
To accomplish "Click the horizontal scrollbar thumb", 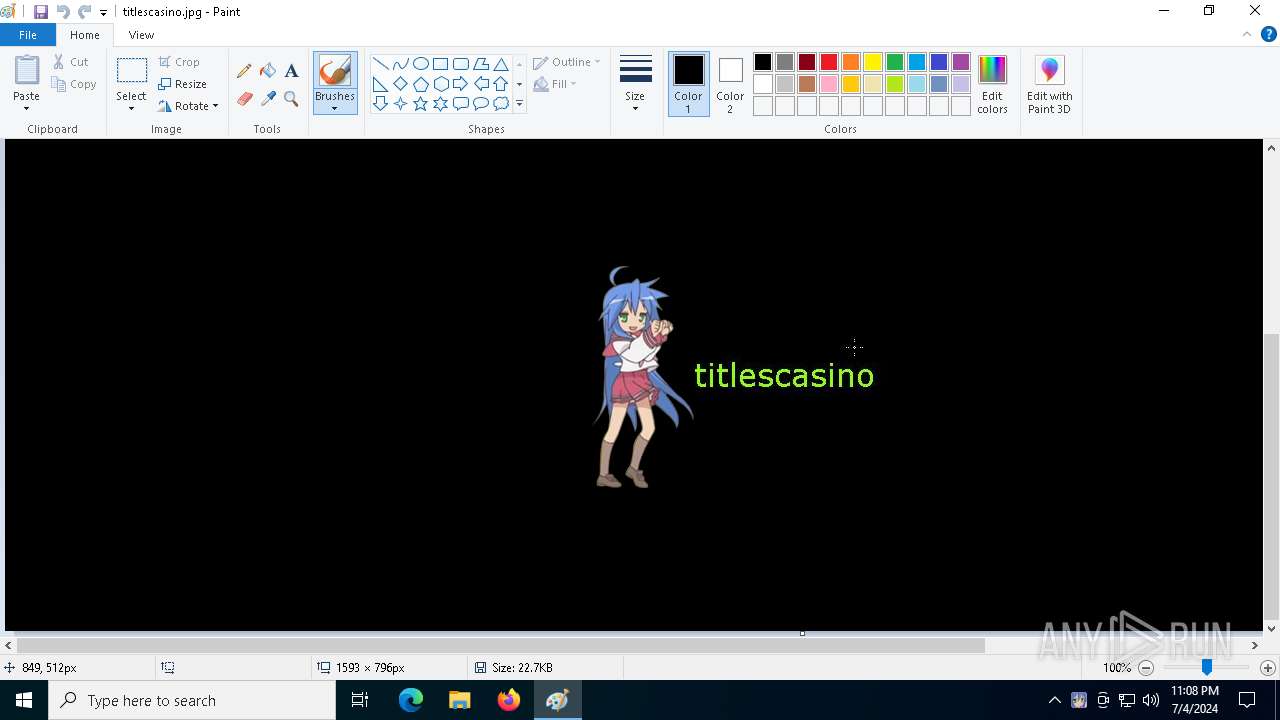I will pos(501,646).
